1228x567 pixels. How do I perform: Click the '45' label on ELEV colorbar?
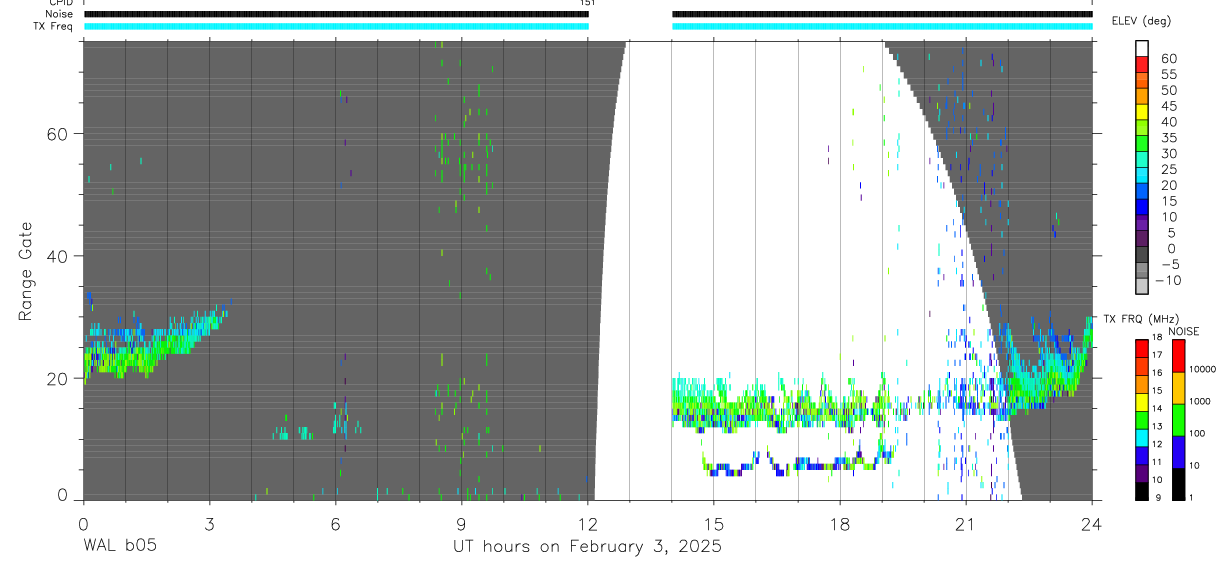coord(1168,106)
